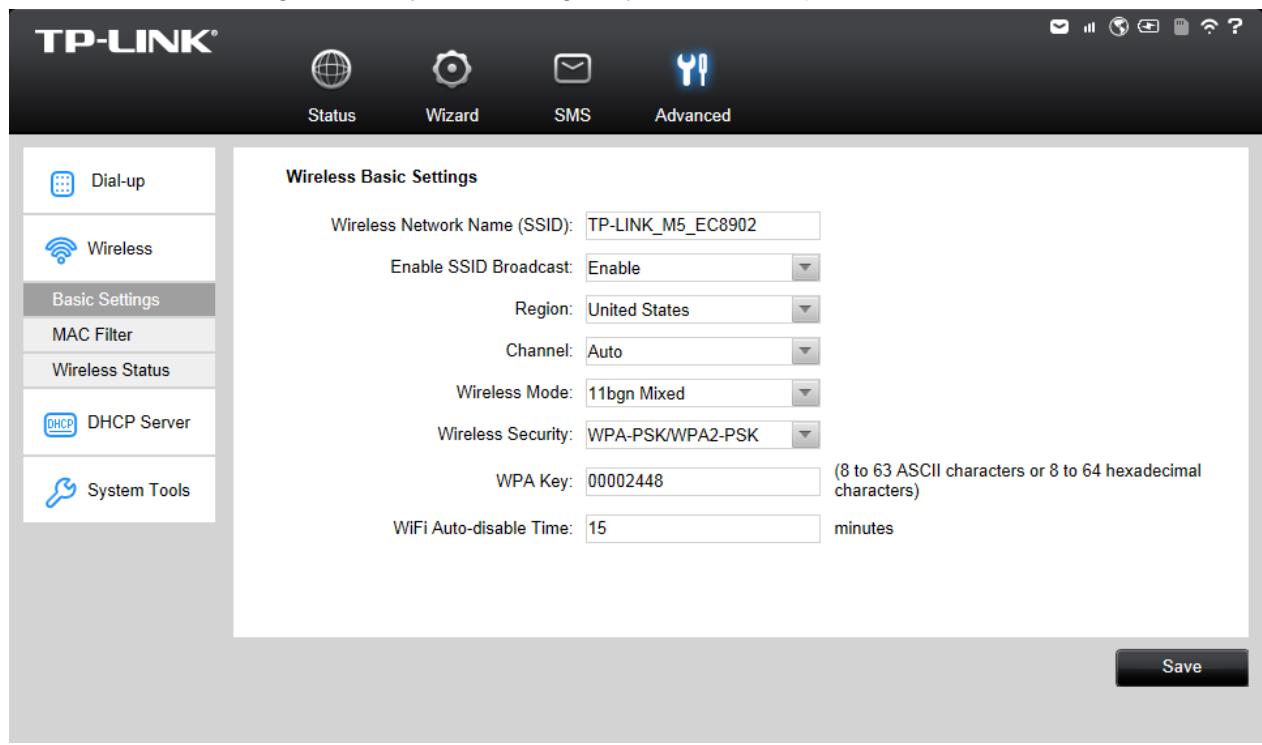The image size is (1262, 745).
Task: Select Basic Settings submenu item
Action: 119,299
